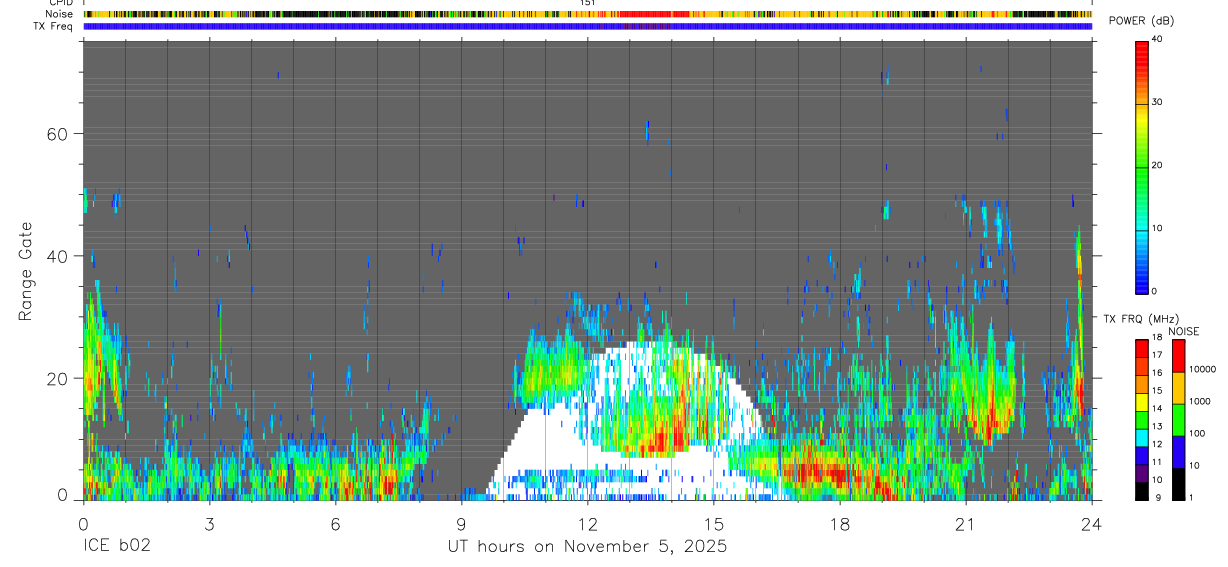
Task: Click the x-axis tick label 21
Action: [x=965, y=525]
